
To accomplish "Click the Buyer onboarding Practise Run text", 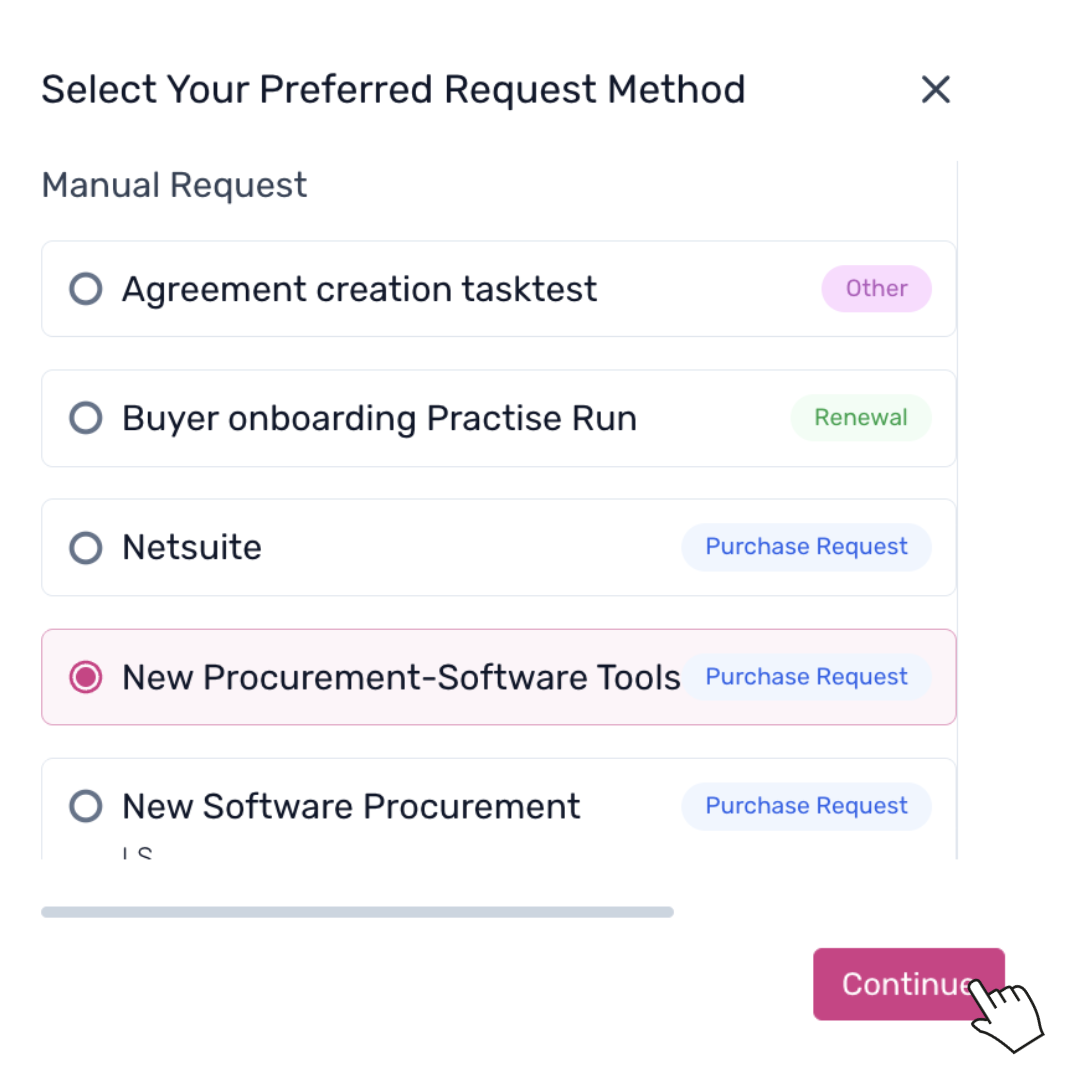I will click(x=379, y=418).
